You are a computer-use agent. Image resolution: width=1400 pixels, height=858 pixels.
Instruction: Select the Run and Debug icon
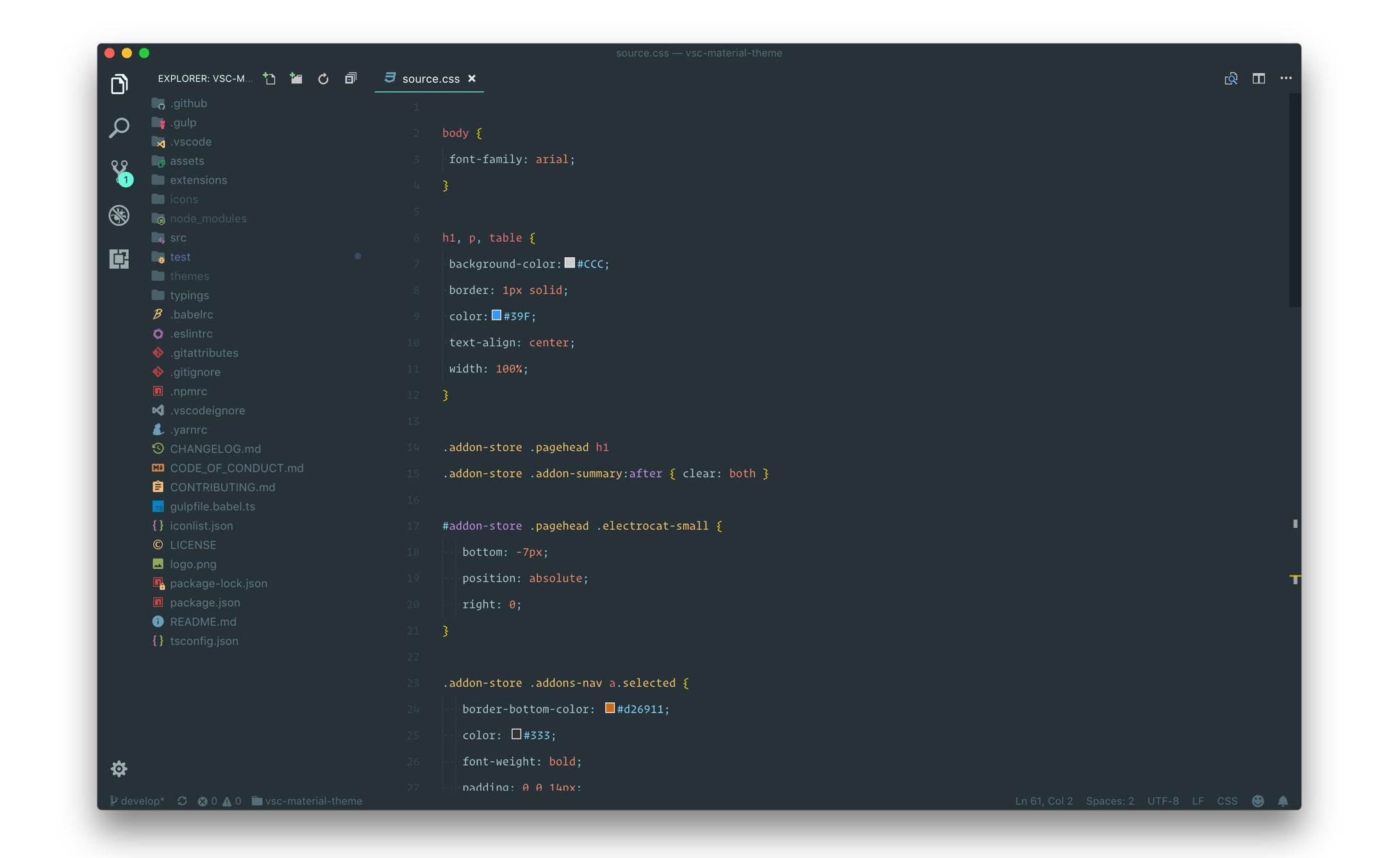(x=119, y=214)
